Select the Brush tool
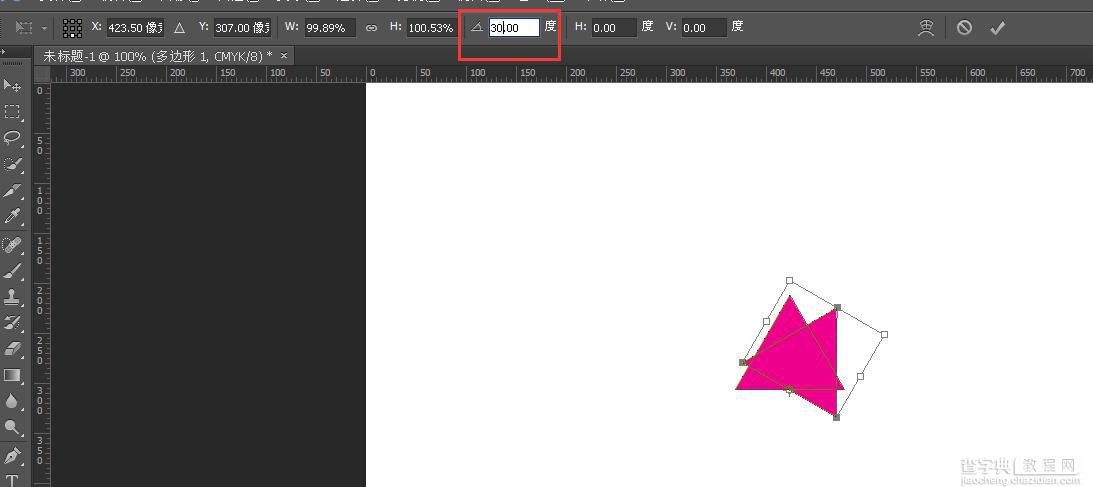 (x=13, y=271)
